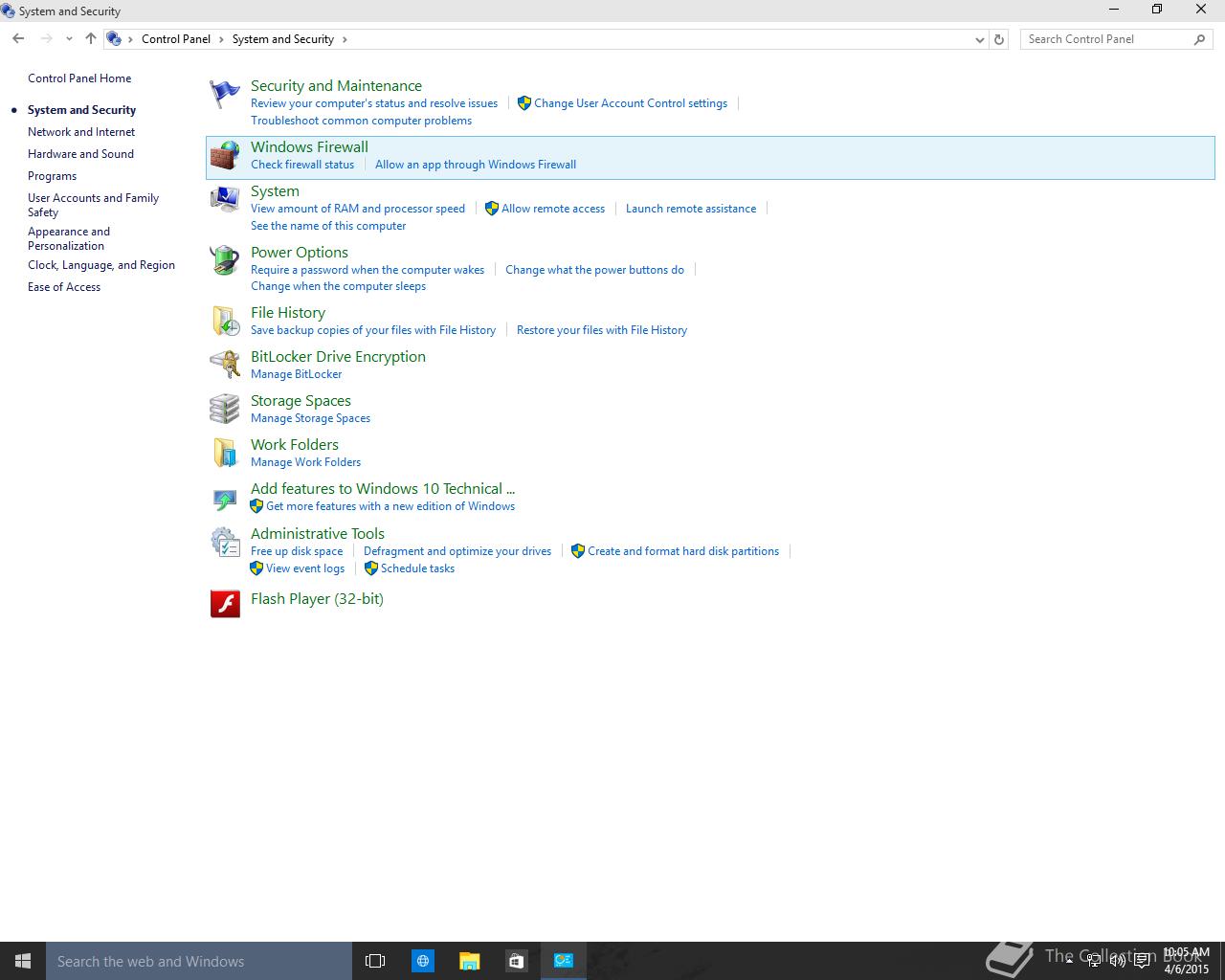Select Programs category
Screen dimensions: 1225x980
[52, 176]
